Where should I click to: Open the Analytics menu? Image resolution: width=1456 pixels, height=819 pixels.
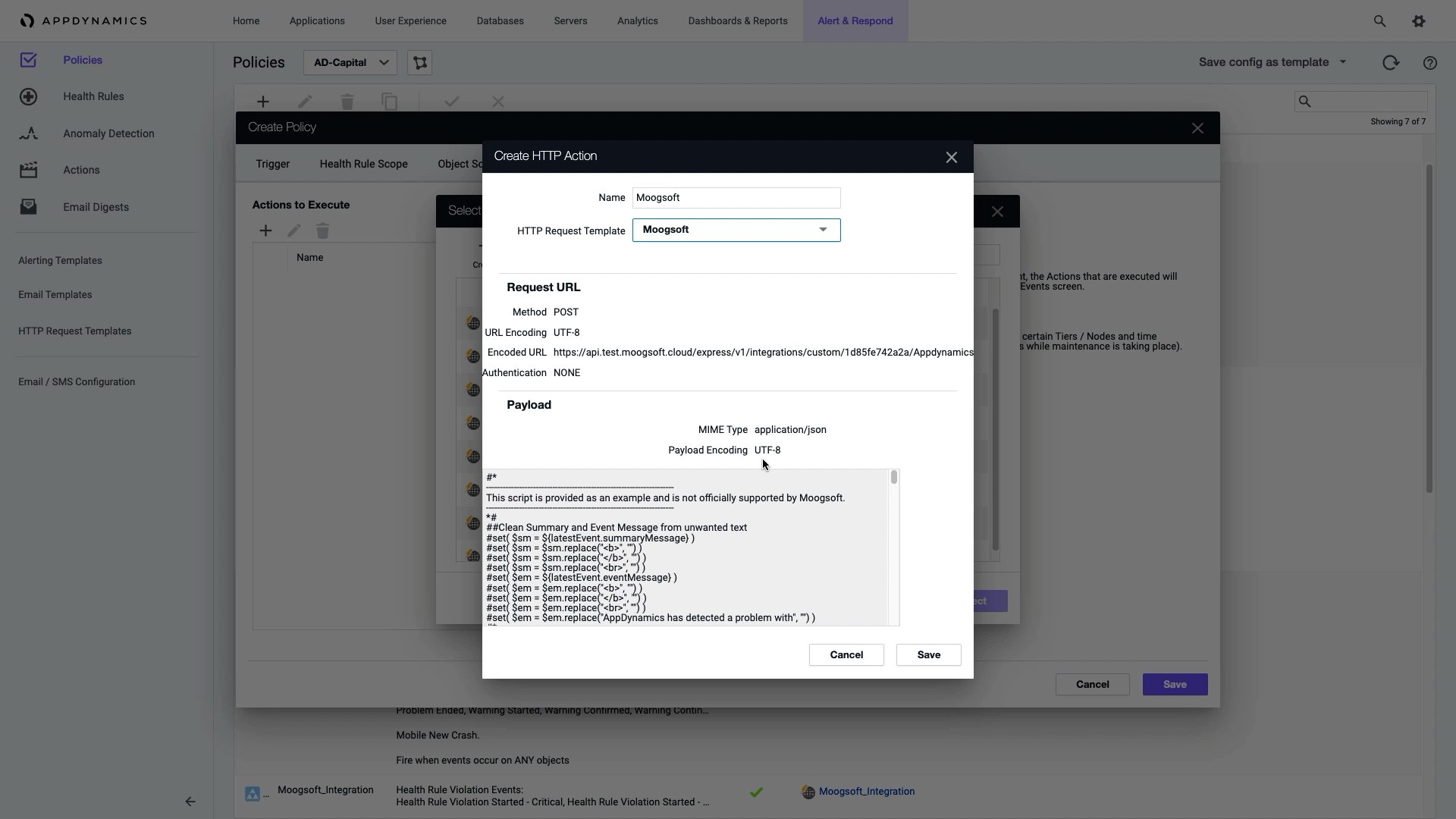click(637, 21)
